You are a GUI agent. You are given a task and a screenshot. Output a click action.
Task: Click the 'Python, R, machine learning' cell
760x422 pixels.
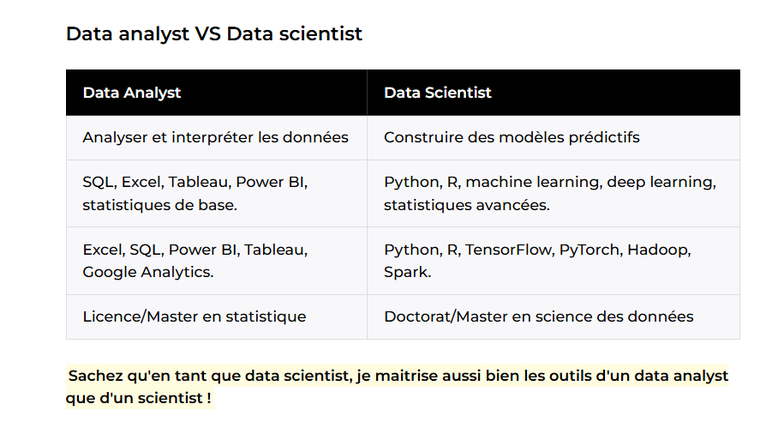(x=554, y=193)
